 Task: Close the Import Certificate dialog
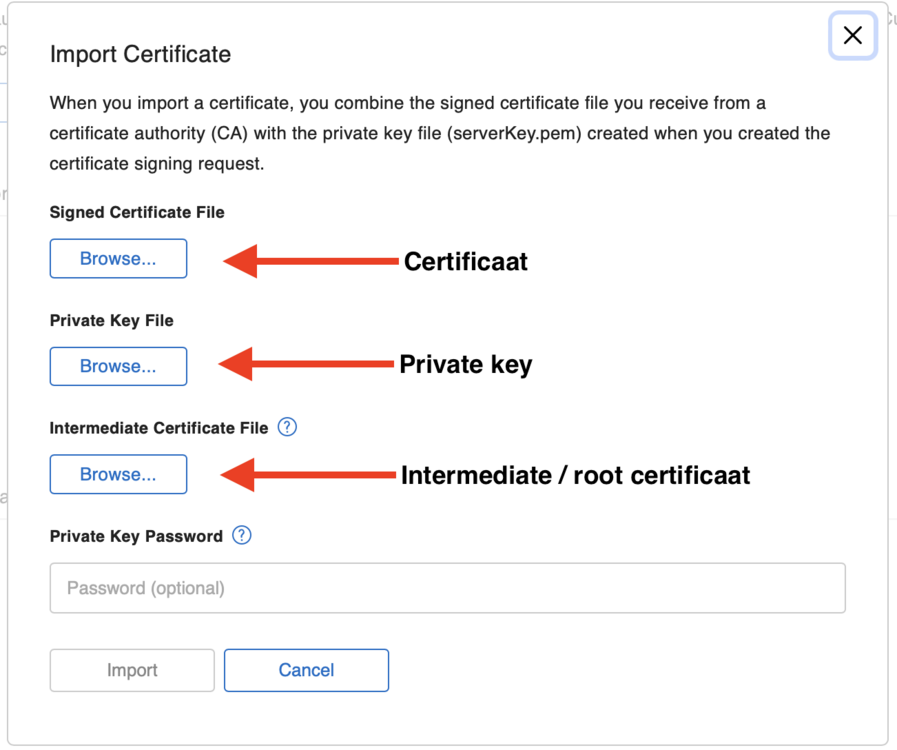coord(852,36)
